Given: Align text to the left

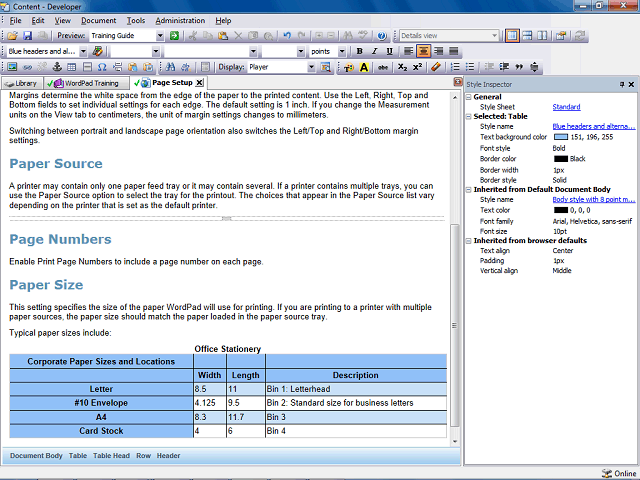Looking at the screenshot, I should coord(409,51).
